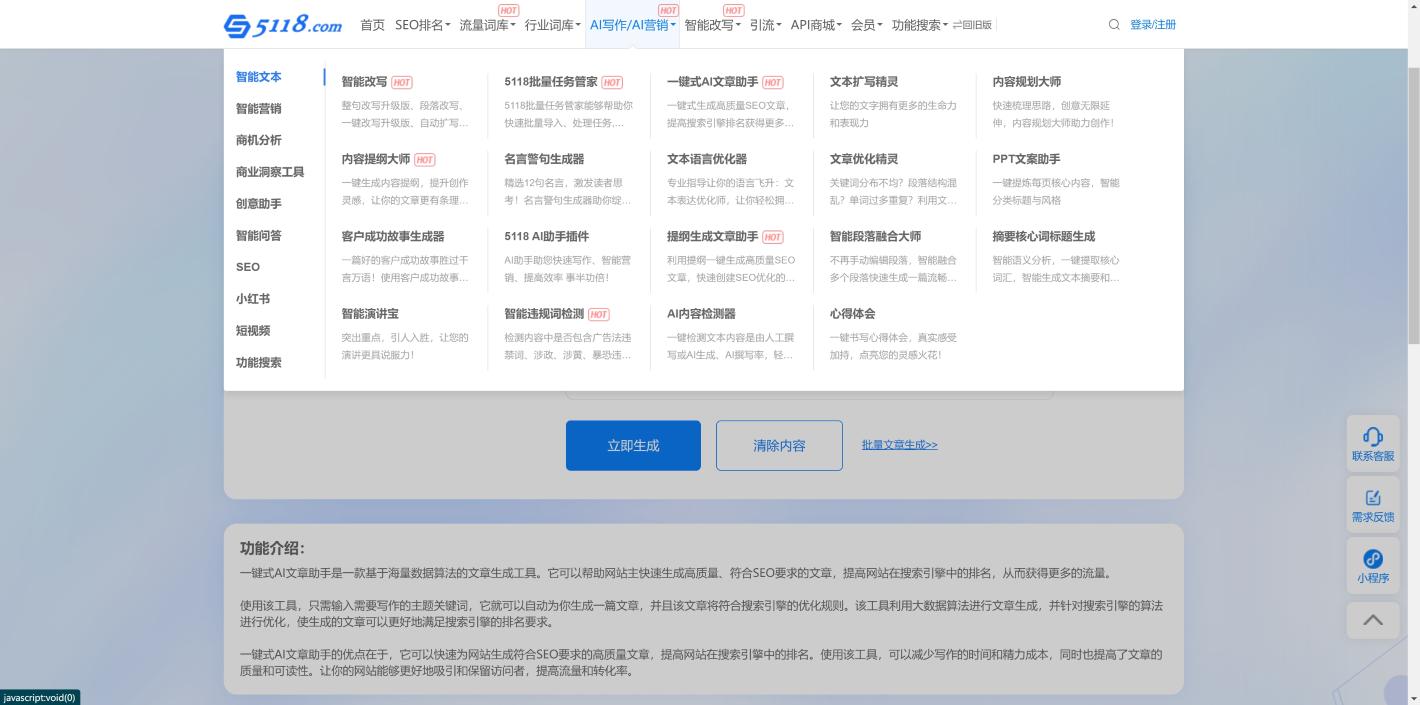Select 小红书 category in sidebar

253,299
